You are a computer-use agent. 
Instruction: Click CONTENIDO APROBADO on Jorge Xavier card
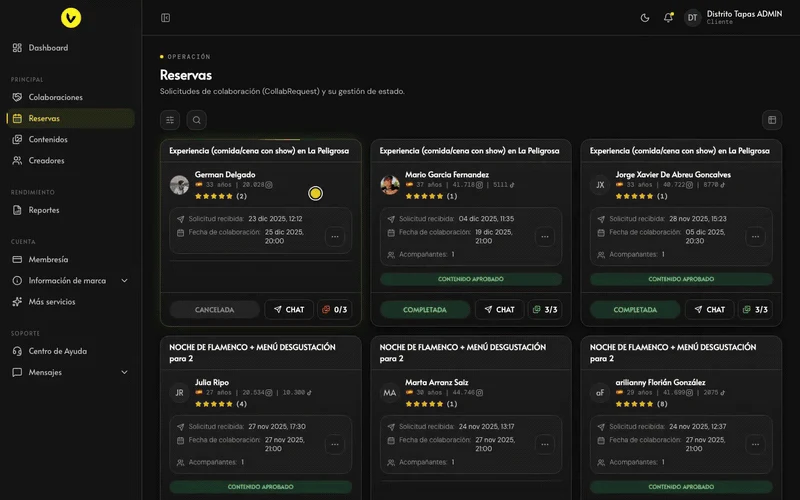pos(681,279)
